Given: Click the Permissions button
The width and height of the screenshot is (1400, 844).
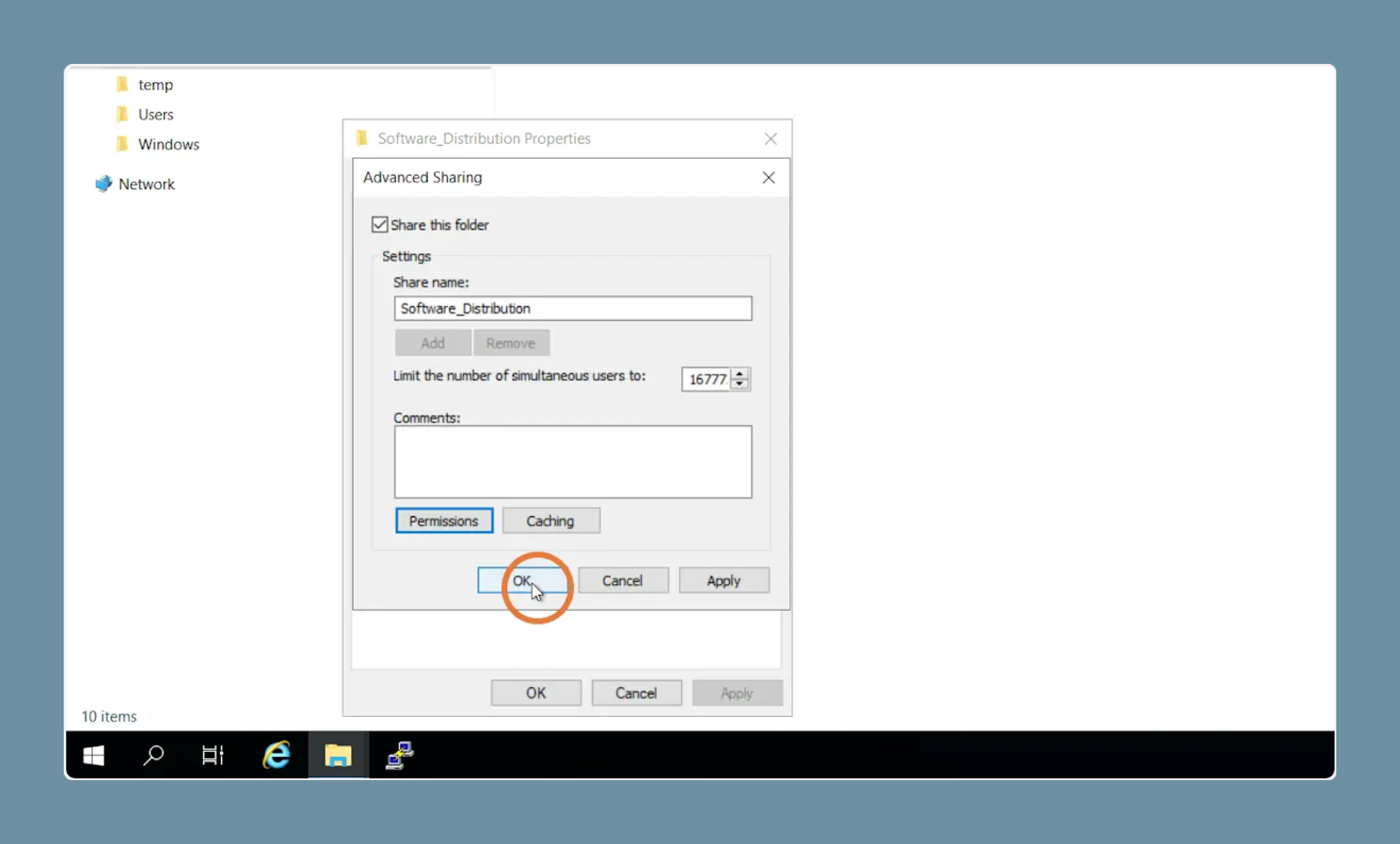Looking at the screenshot, I should click(443, 520).
